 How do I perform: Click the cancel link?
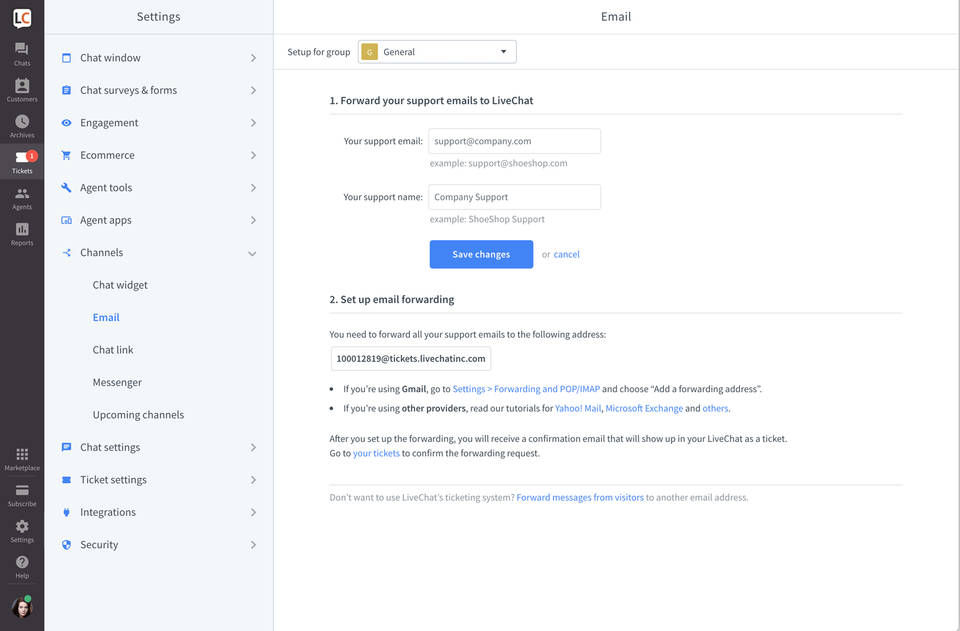566,255
